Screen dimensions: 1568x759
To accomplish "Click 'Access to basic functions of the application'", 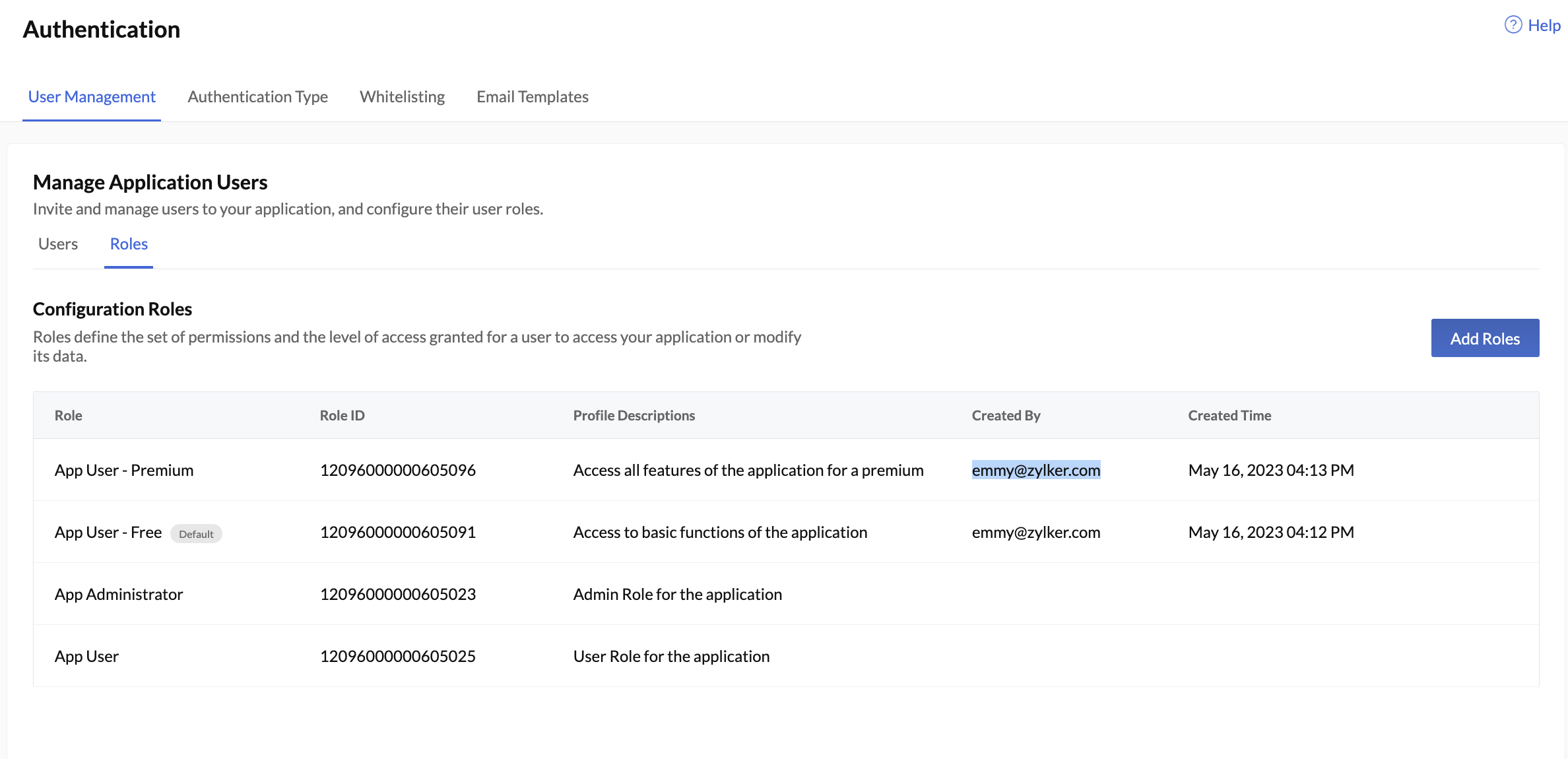I will 720,533.
